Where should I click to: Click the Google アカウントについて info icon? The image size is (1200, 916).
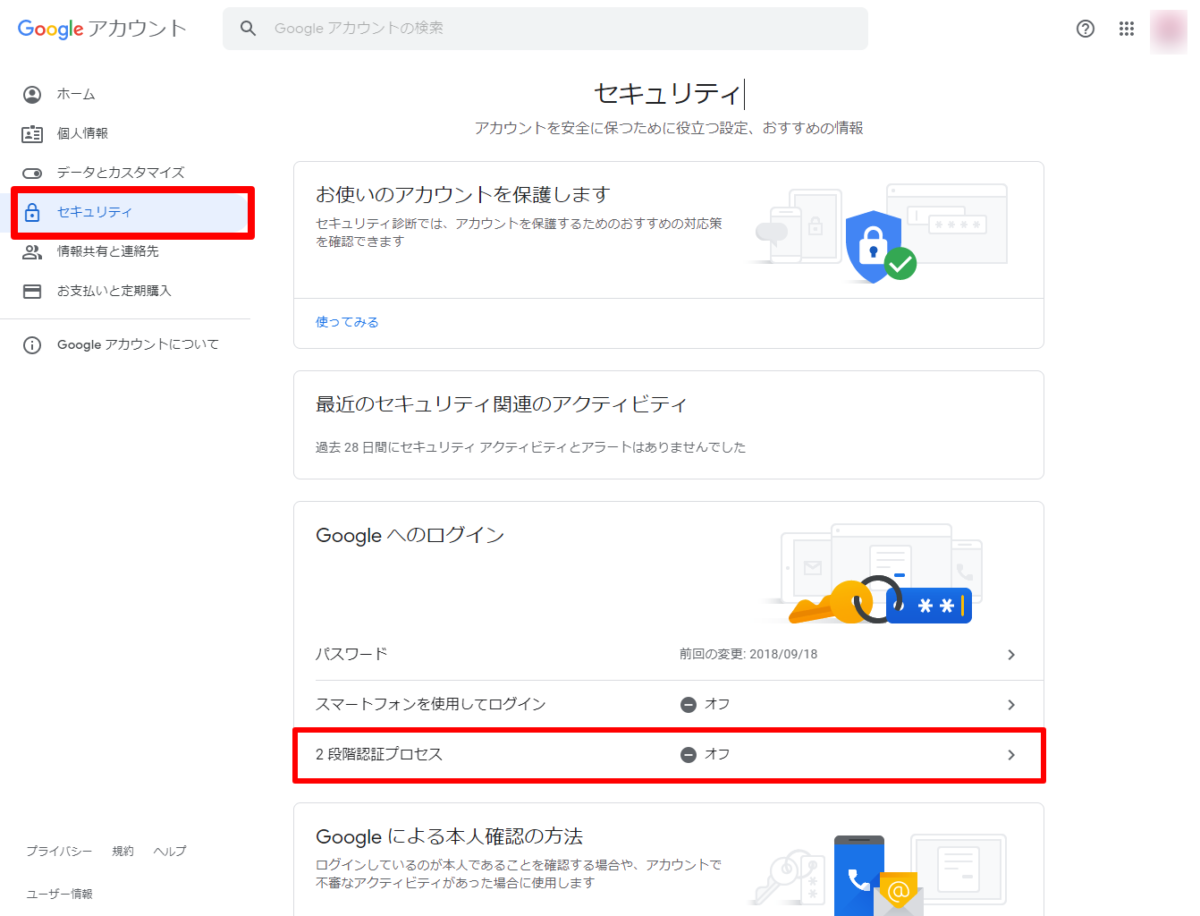pos(33,345)
